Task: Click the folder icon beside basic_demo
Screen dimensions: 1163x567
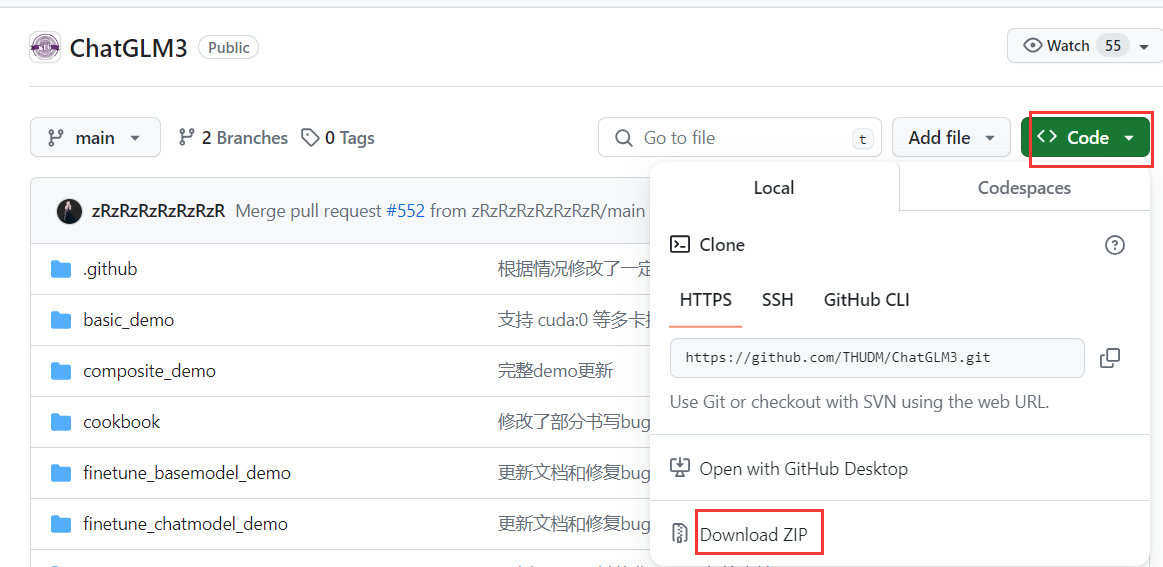Action: pos(61,320)
